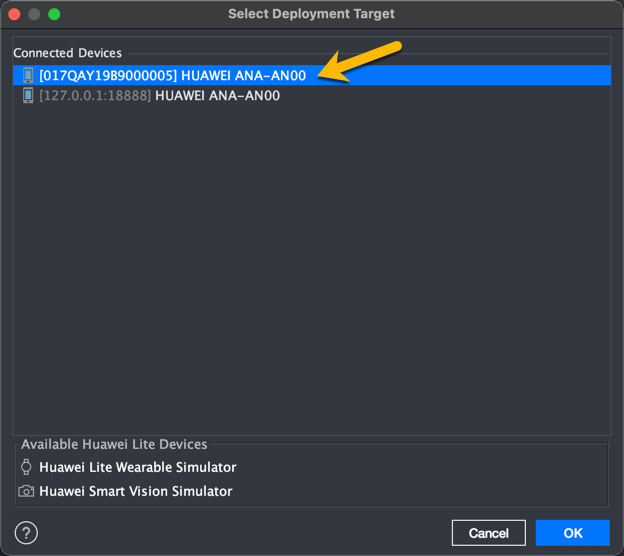Click the green zoom window button

54,14
